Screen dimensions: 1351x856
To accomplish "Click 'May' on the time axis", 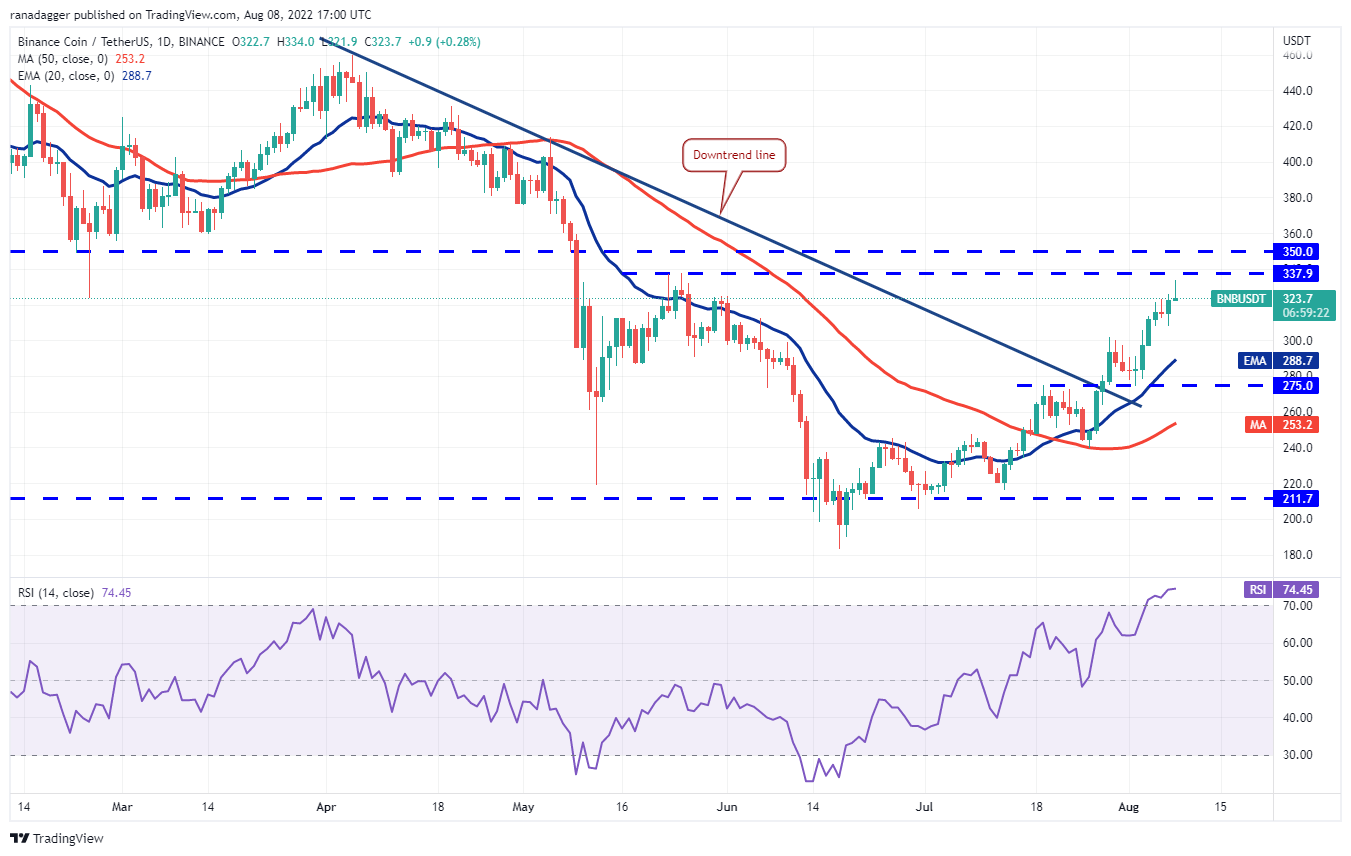I will coord(524,805).
